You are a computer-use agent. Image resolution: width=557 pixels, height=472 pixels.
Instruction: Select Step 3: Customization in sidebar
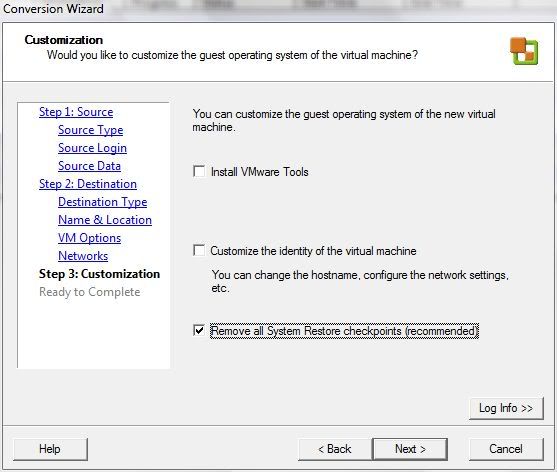[x=99, y=274]
